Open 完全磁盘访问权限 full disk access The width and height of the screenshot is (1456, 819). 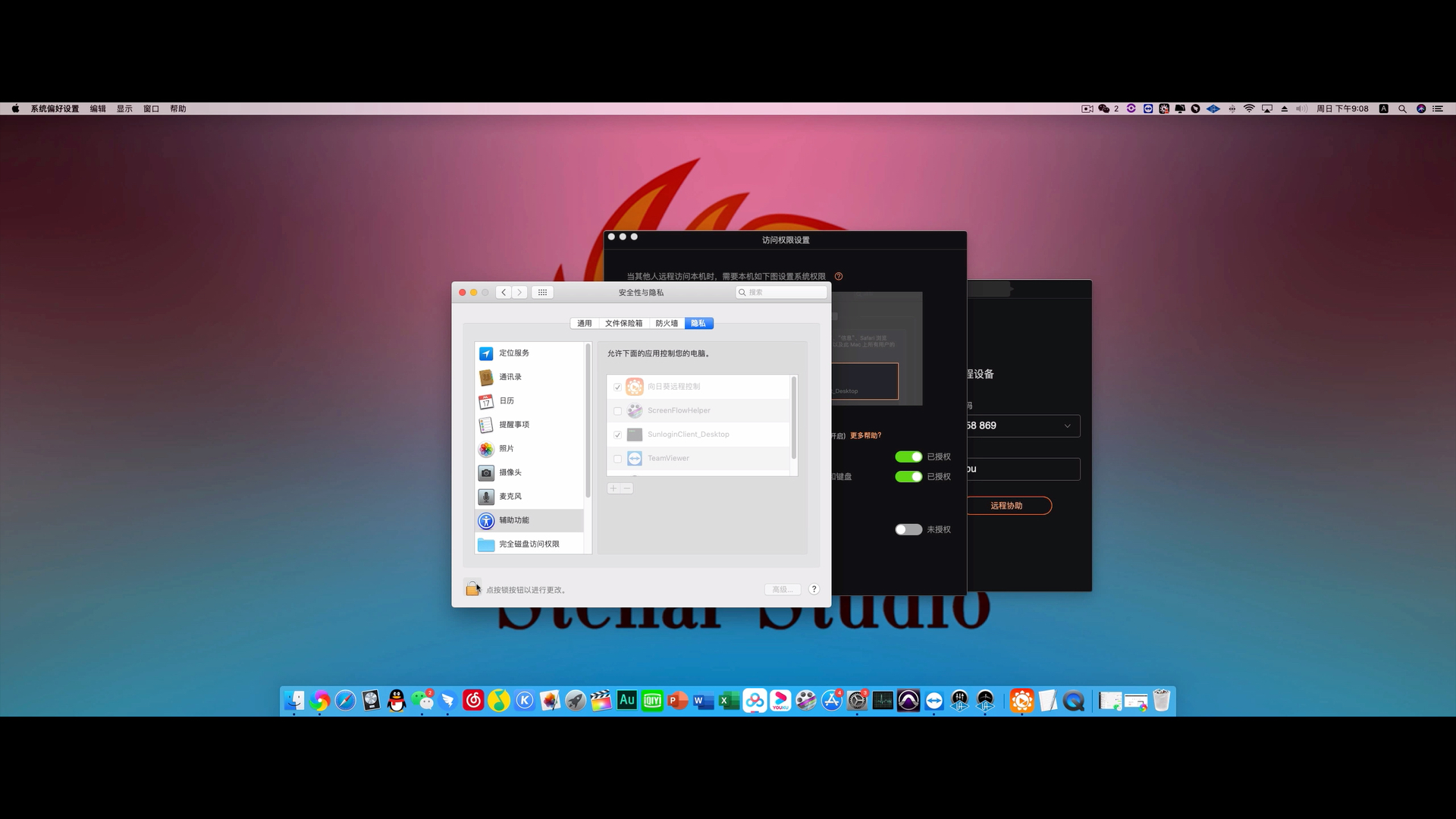pyautogui.click(x=529, y=544)
